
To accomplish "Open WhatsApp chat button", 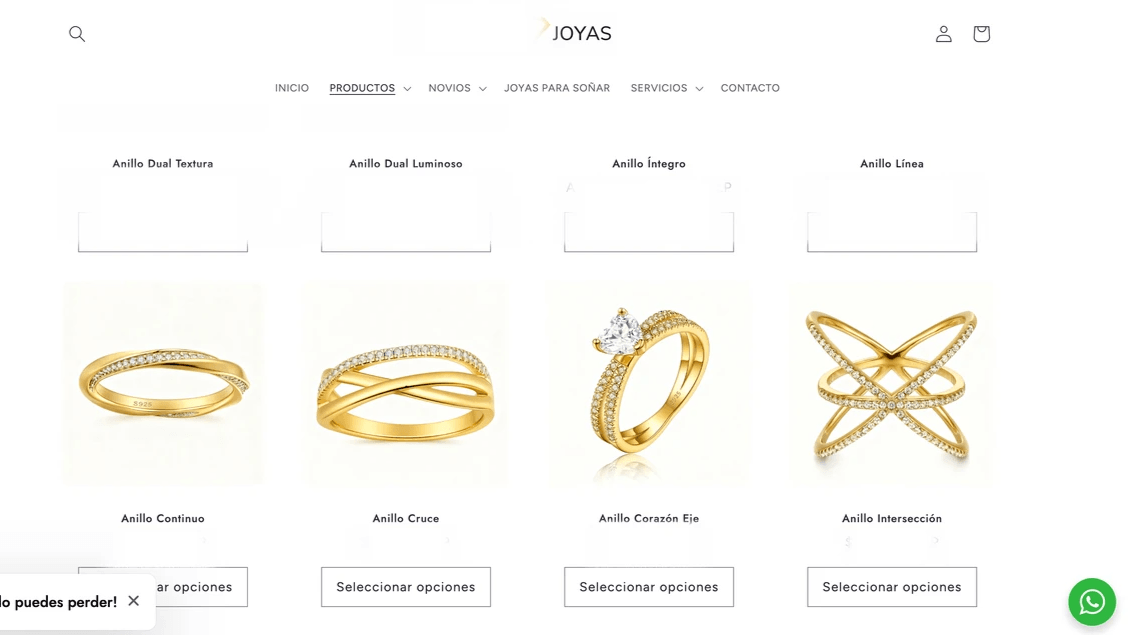I will 1091,601.
